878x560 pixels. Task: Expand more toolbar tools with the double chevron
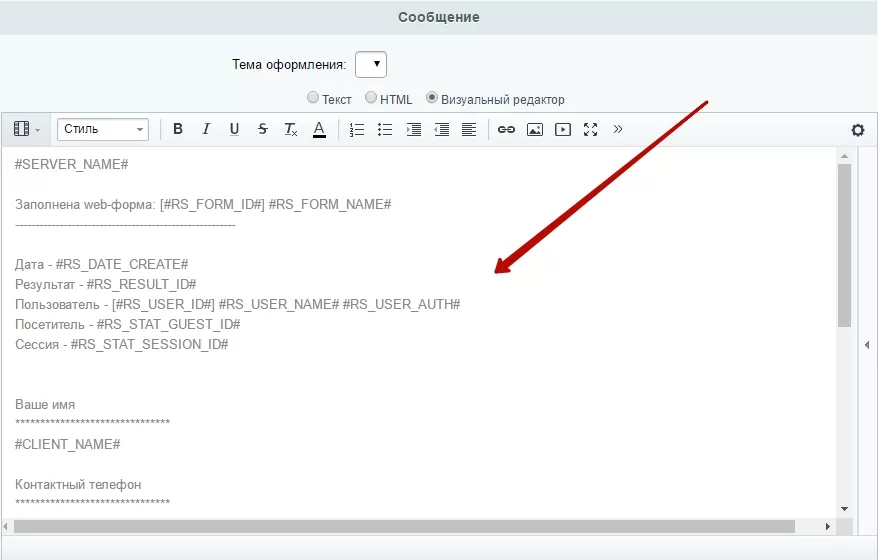pos(618,129)
